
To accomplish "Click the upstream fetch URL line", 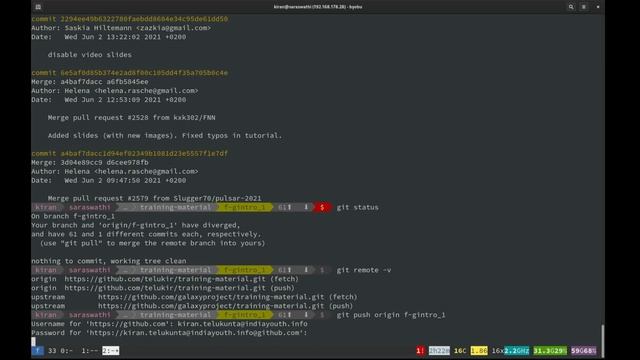I will [x=194, y=297].
